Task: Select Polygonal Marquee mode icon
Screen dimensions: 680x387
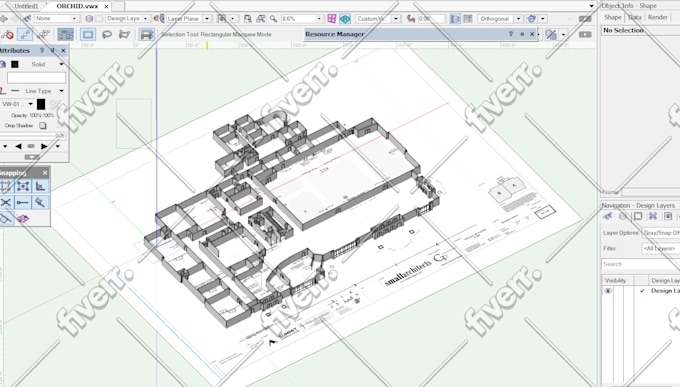Action: tap(124, 34)
